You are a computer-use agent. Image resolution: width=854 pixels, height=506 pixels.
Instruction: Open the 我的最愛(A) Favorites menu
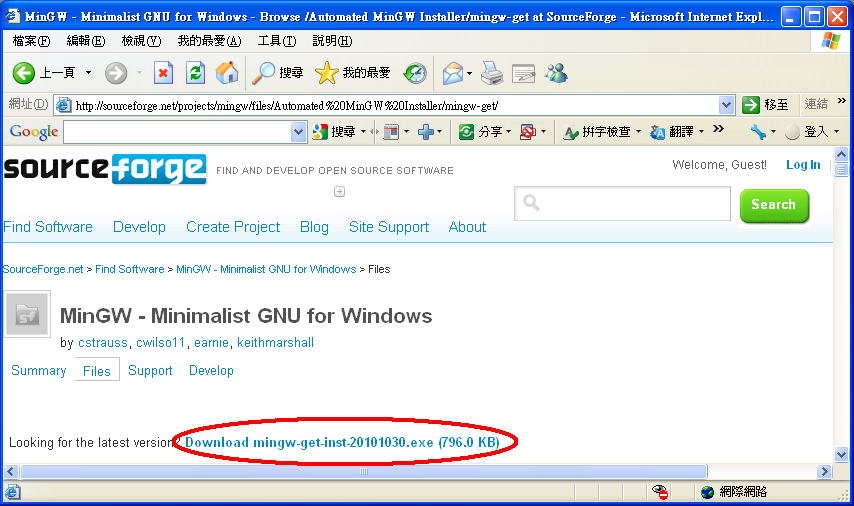pos(210,41)
